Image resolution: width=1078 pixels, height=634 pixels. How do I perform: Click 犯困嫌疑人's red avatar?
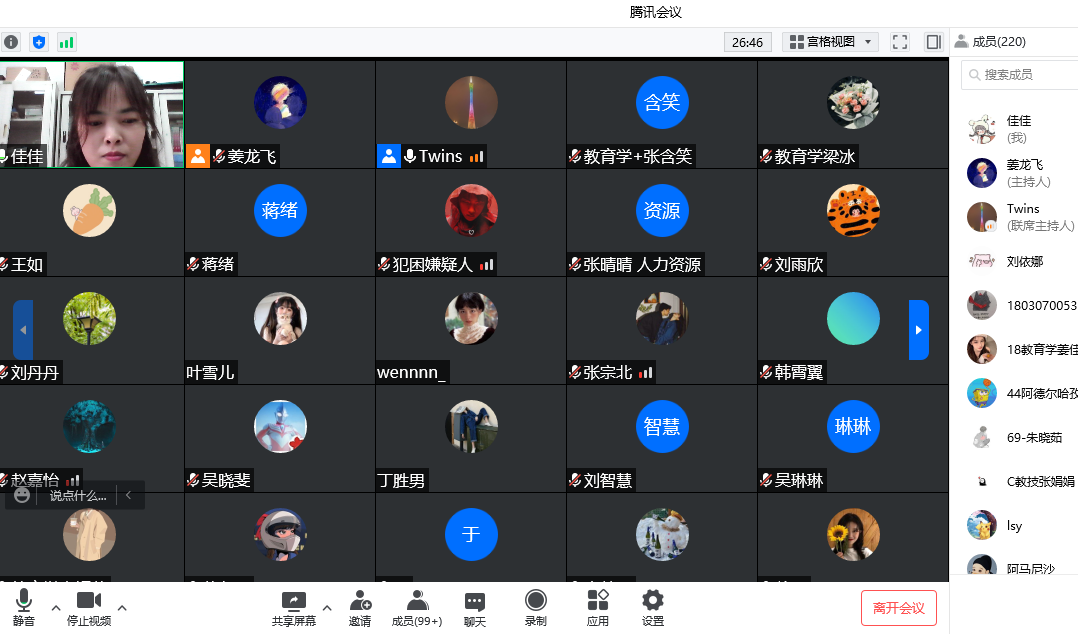(471, 210)
